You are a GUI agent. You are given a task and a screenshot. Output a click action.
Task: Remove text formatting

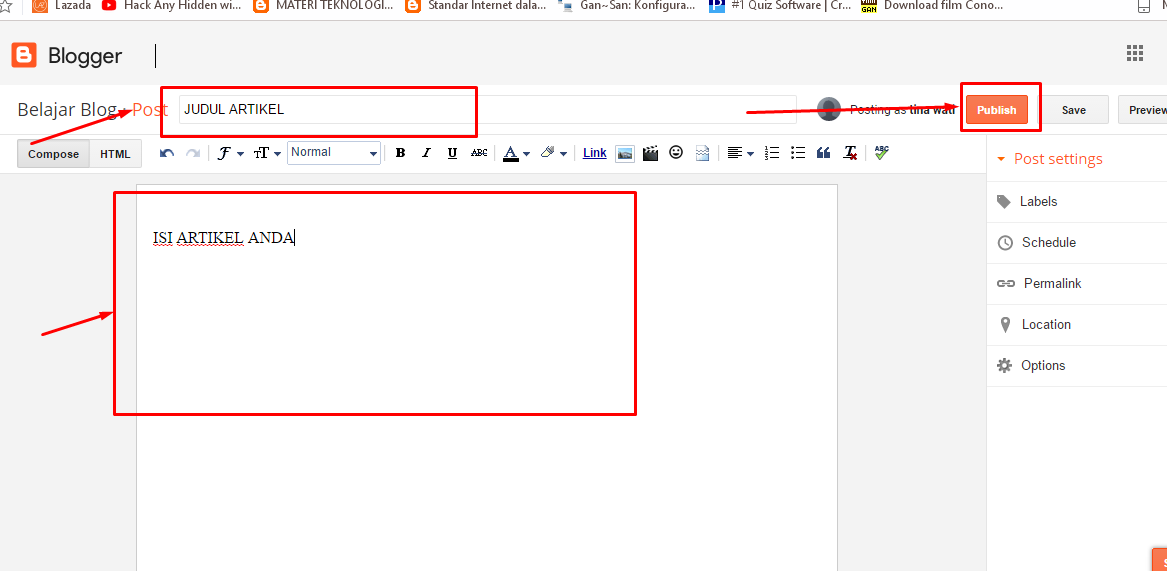850,153
